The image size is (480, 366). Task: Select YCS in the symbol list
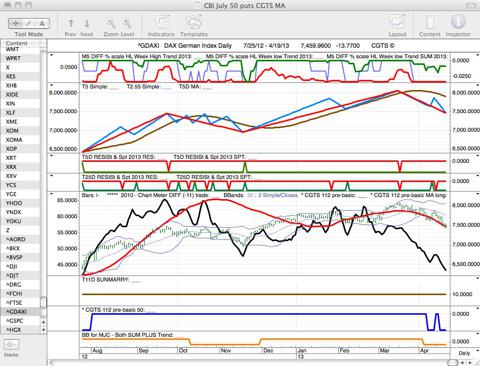[x=21, y=185]
